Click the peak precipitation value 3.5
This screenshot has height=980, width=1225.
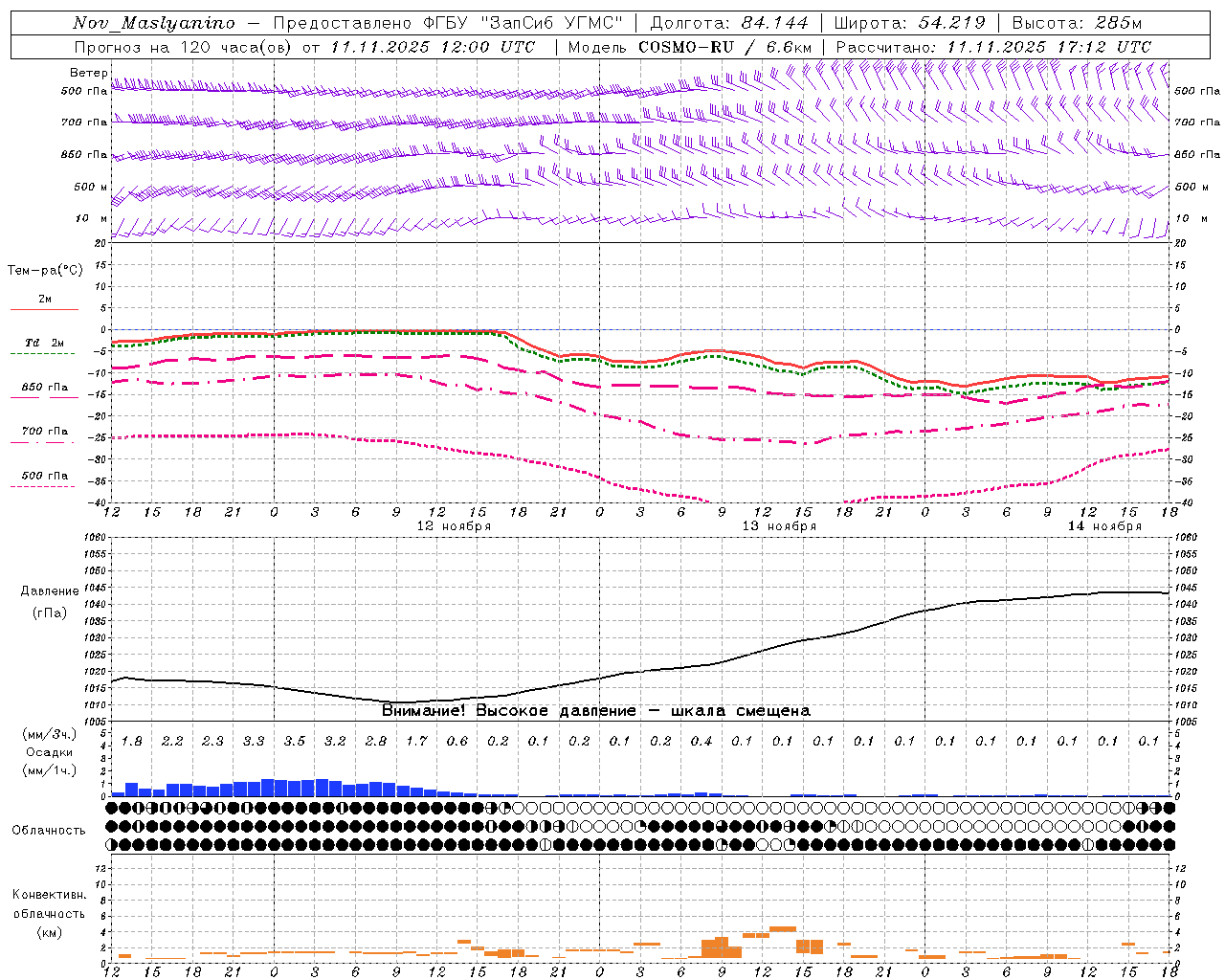point(295,742)
